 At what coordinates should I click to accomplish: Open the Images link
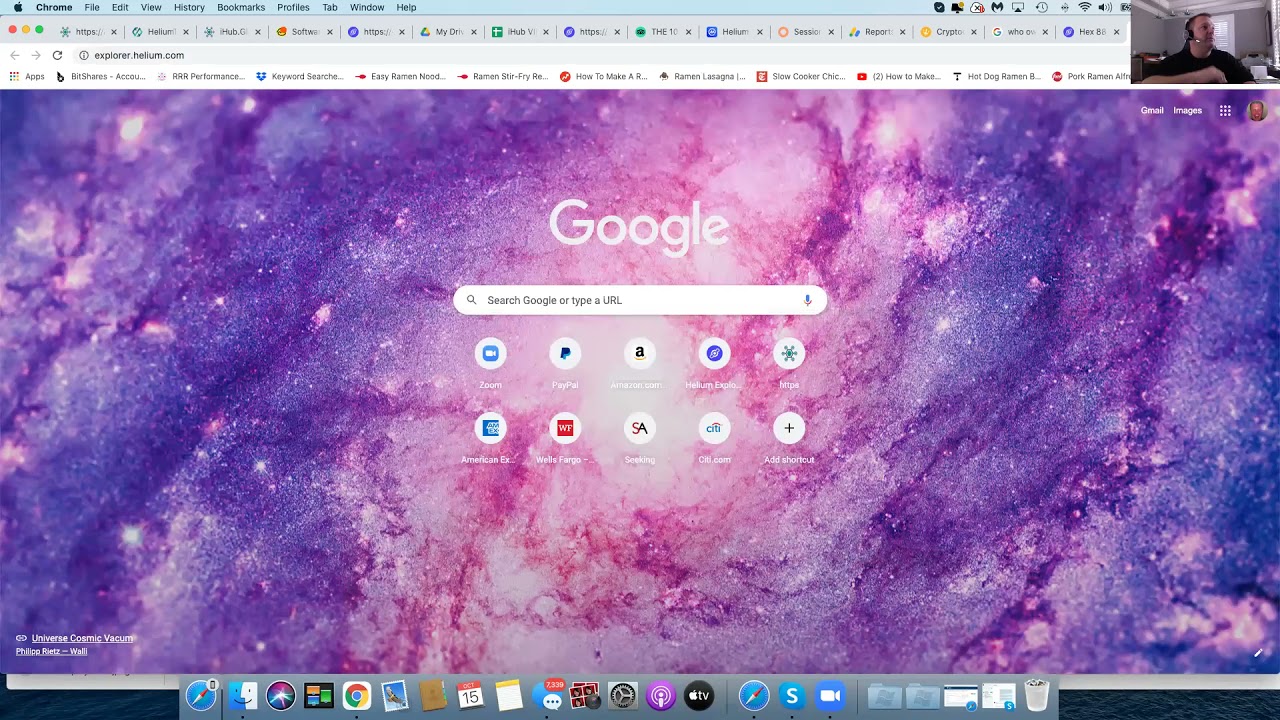1187,111
